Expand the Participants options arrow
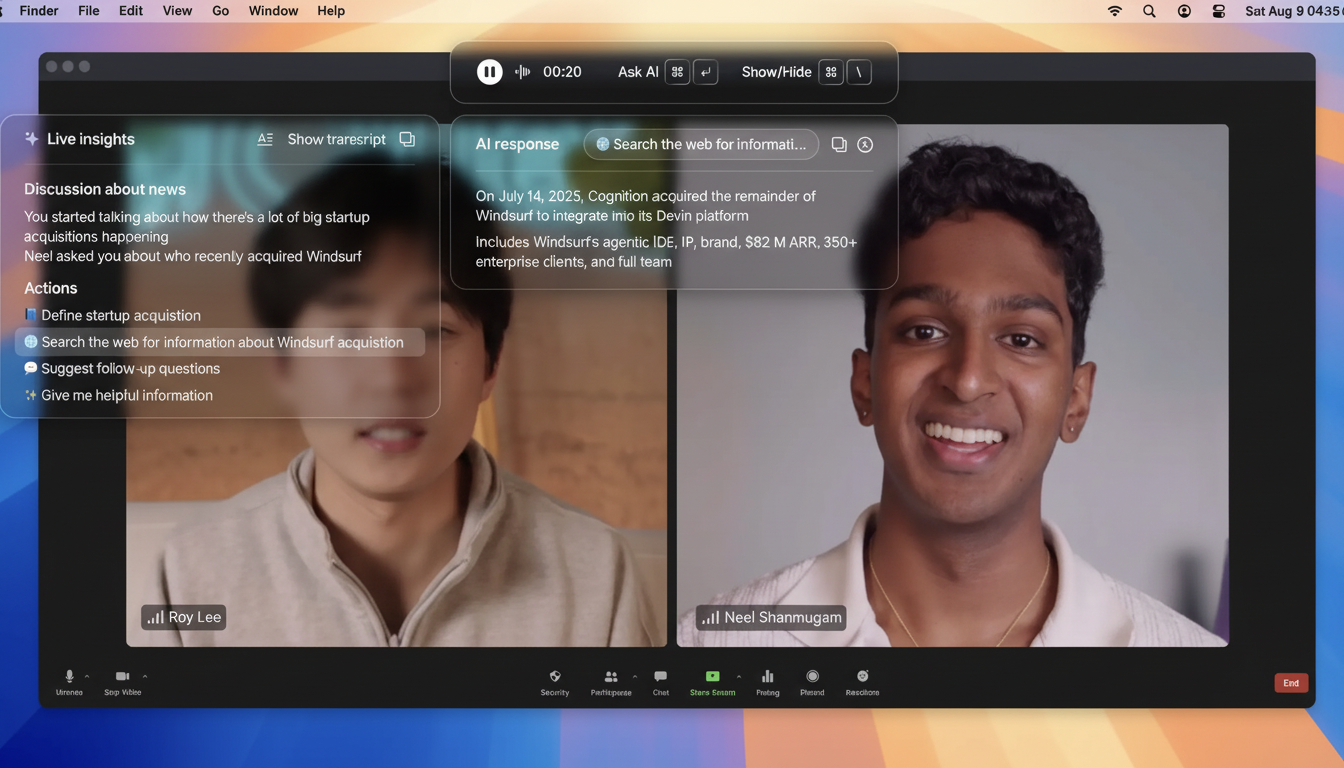This screenshot has width=1344, height=768. coord(634,677)
